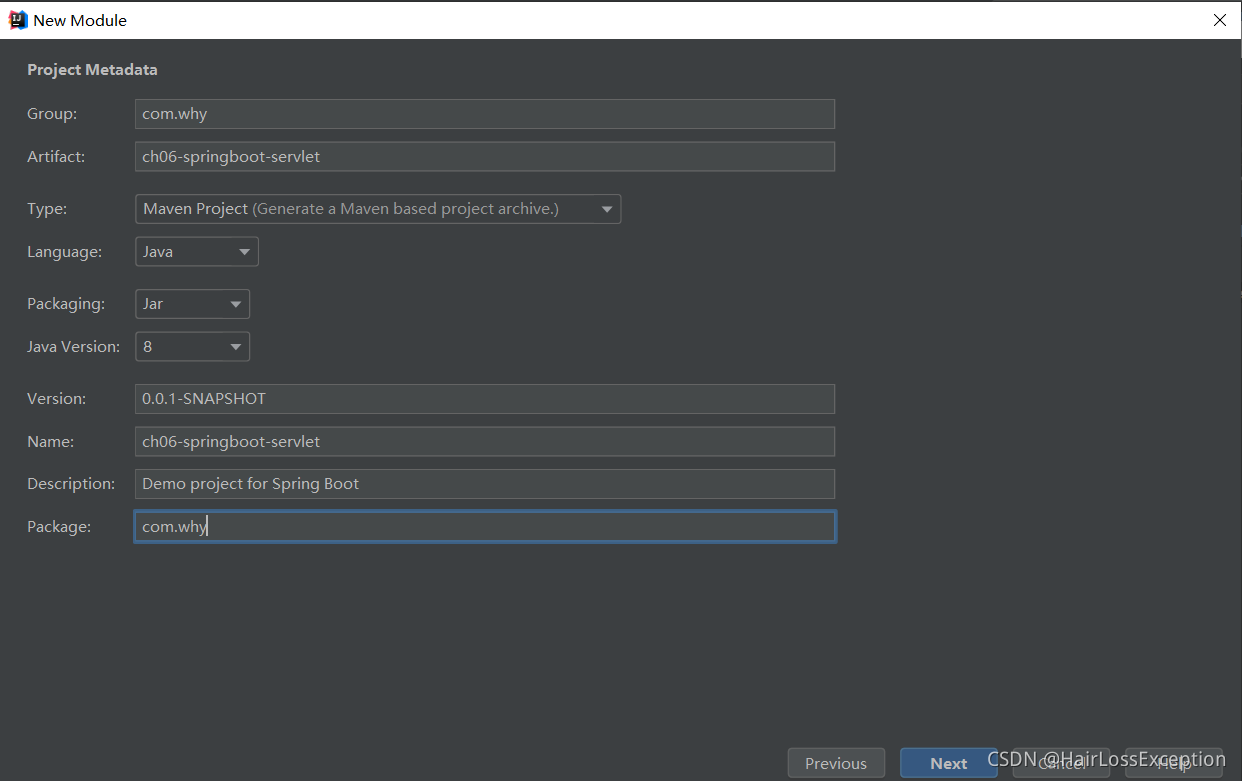The width and height of the screenshot is (1242, 781).
Task: Click the Language dropdown arrow icon
Action: pos(243,251)
